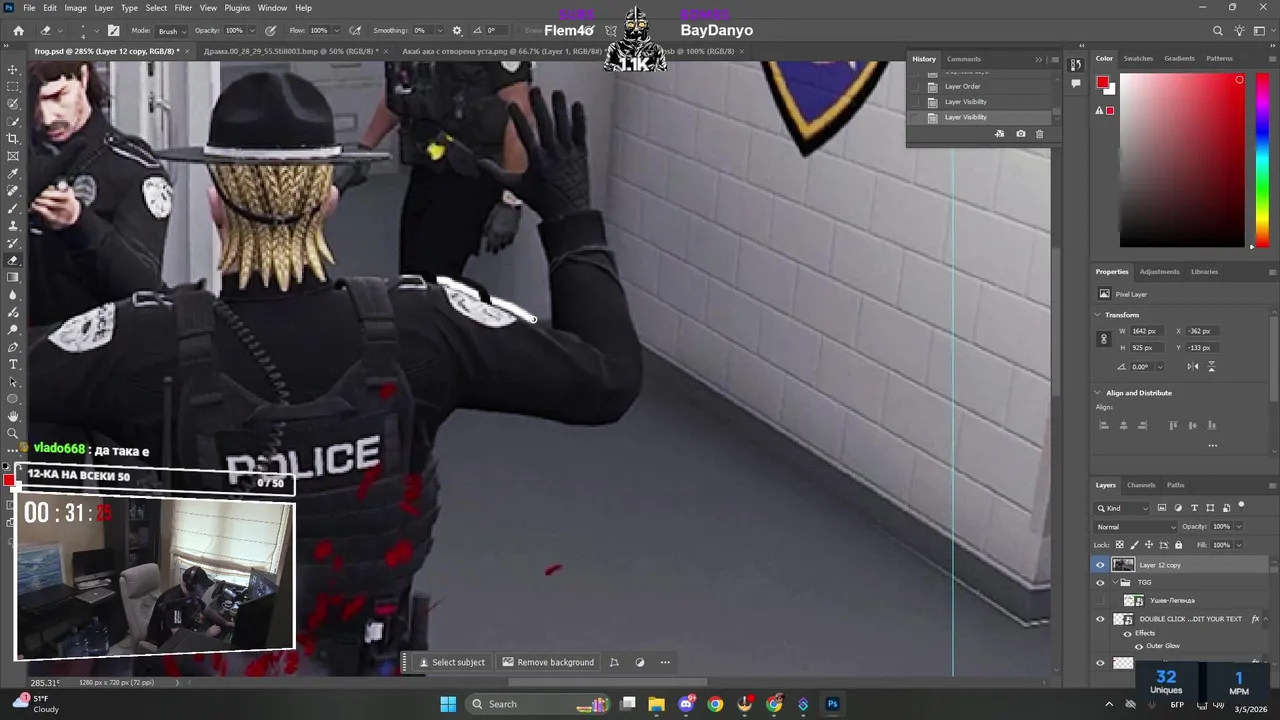Select the Crop tool

pyautogui.click(x=13, y=139)
